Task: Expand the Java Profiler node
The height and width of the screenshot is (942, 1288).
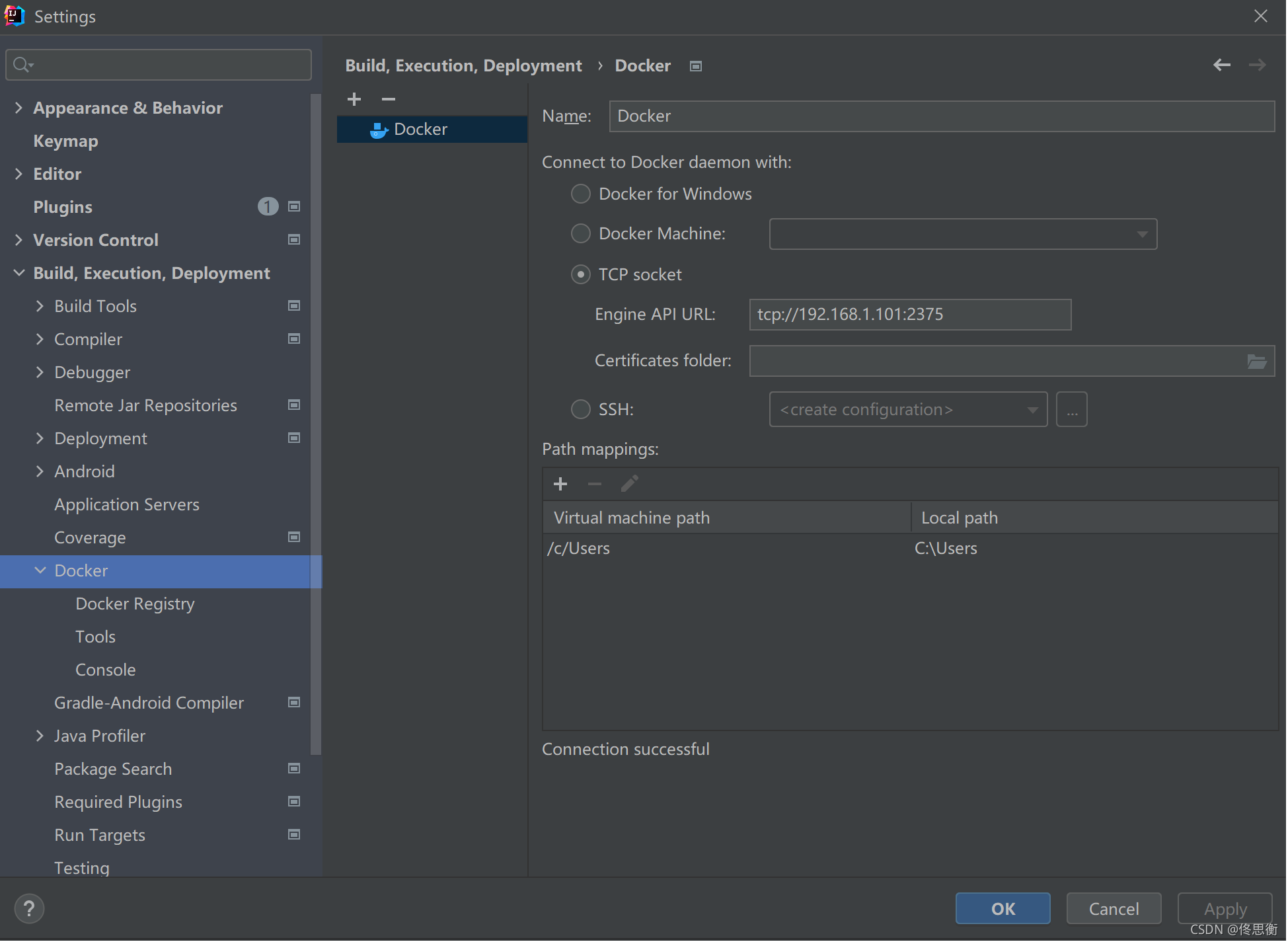Action: pyautogui.click(x=40, y=736)
